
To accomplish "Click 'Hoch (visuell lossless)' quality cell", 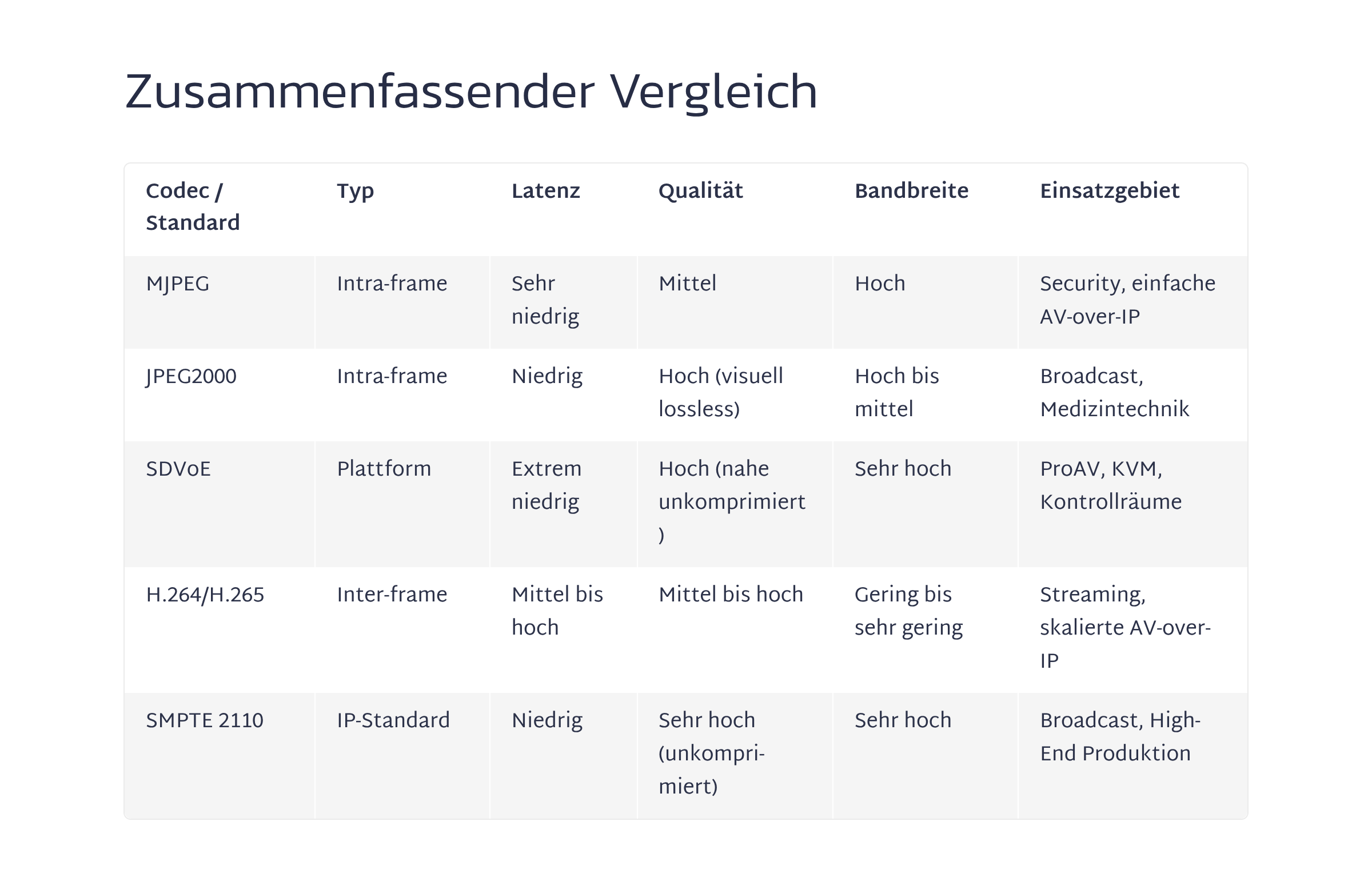I will coord(720,392).
